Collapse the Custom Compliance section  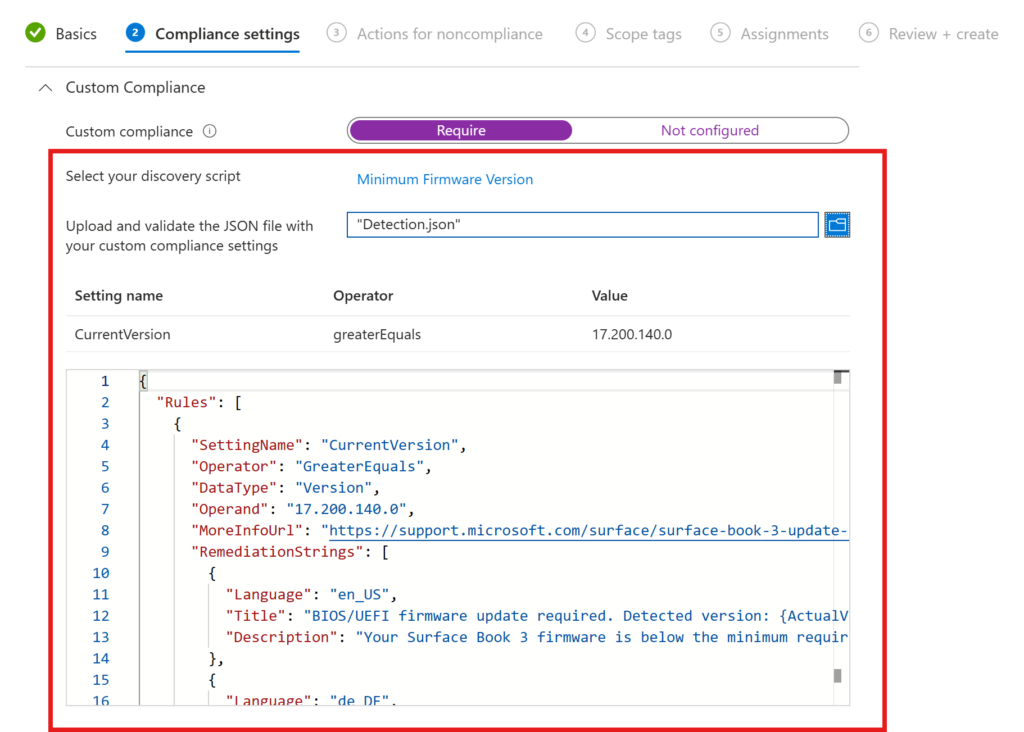(x=44, y=88)
